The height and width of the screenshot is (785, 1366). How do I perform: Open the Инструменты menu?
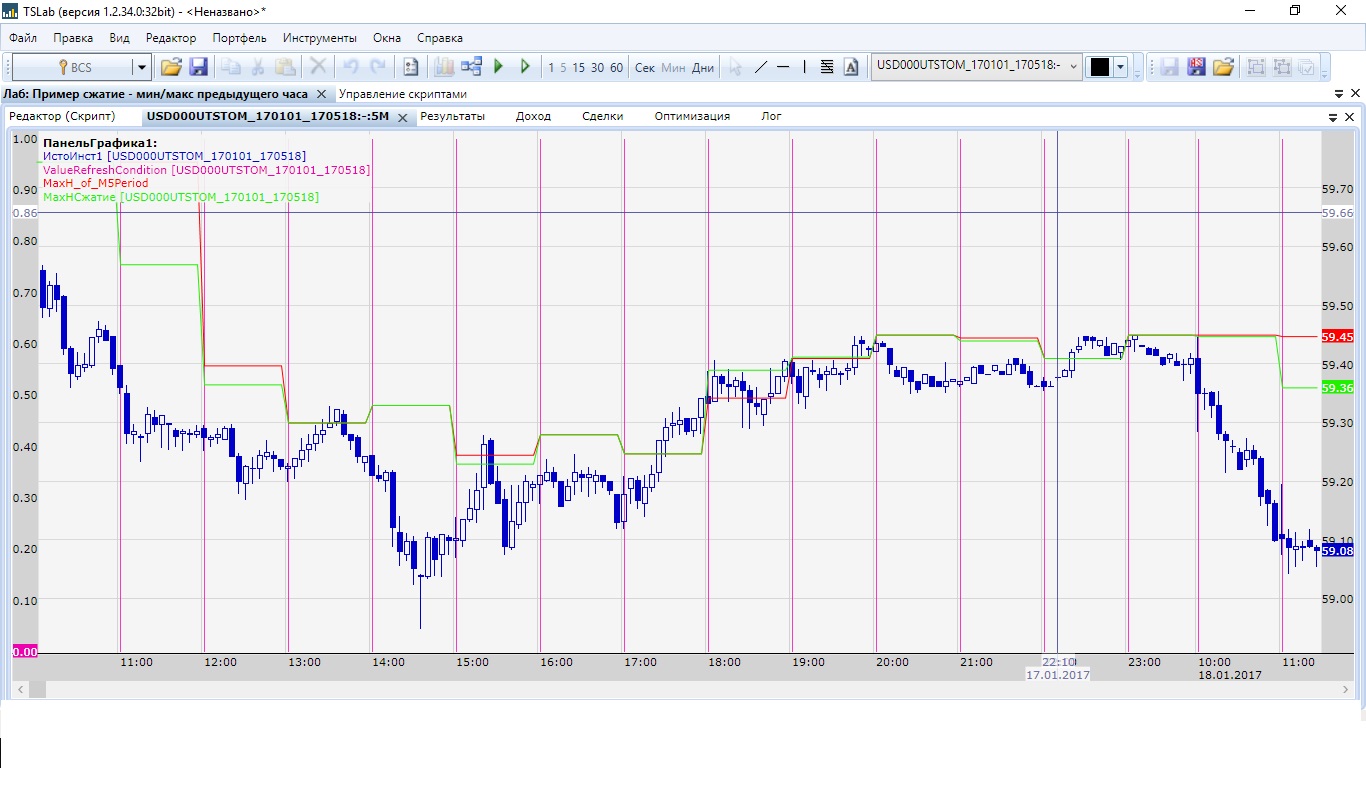(x=319, y=38)
